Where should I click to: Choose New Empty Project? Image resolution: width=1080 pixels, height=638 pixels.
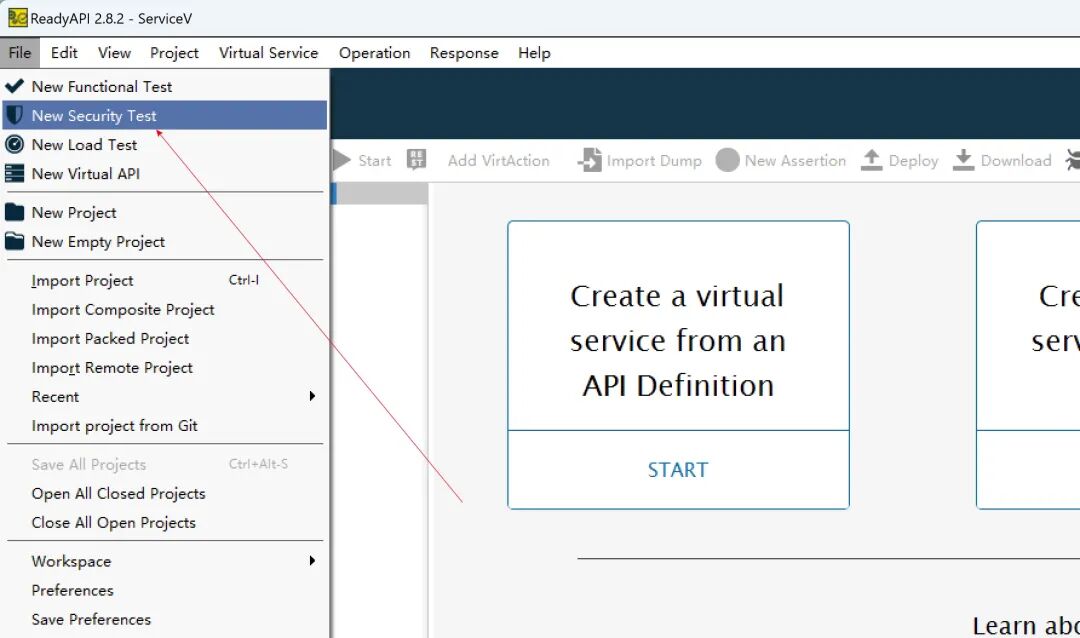click(x=165, y=241)
